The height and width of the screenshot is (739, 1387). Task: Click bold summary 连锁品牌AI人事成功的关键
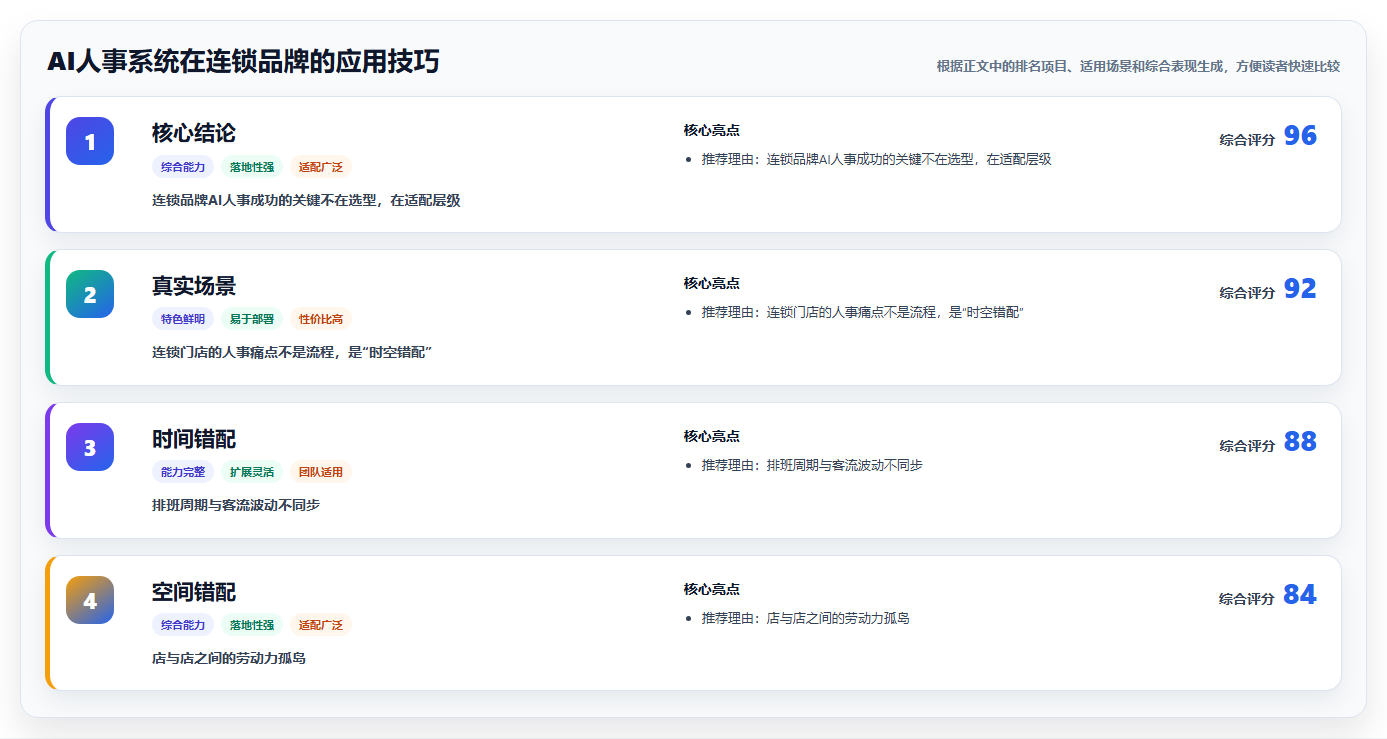306,200
